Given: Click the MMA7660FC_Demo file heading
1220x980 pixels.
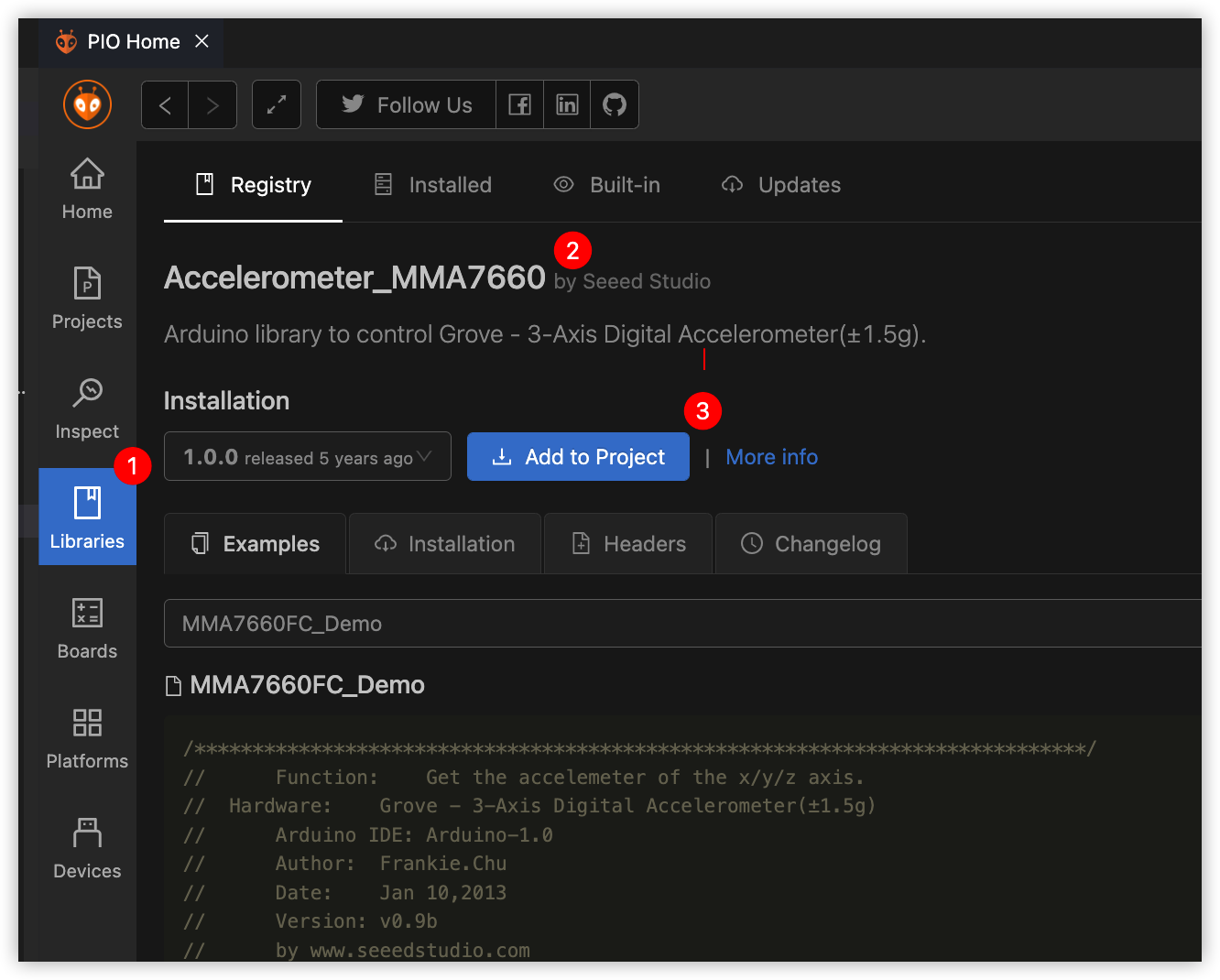Looking at the screenshot, I should coord(295,685).
